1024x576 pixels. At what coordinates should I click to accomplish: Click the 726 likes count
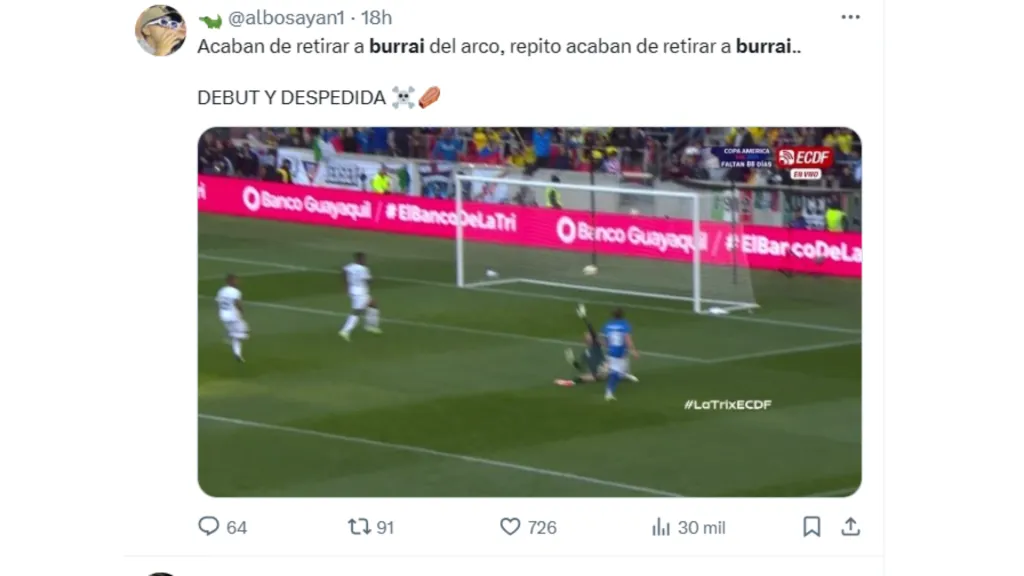[542, 528]
